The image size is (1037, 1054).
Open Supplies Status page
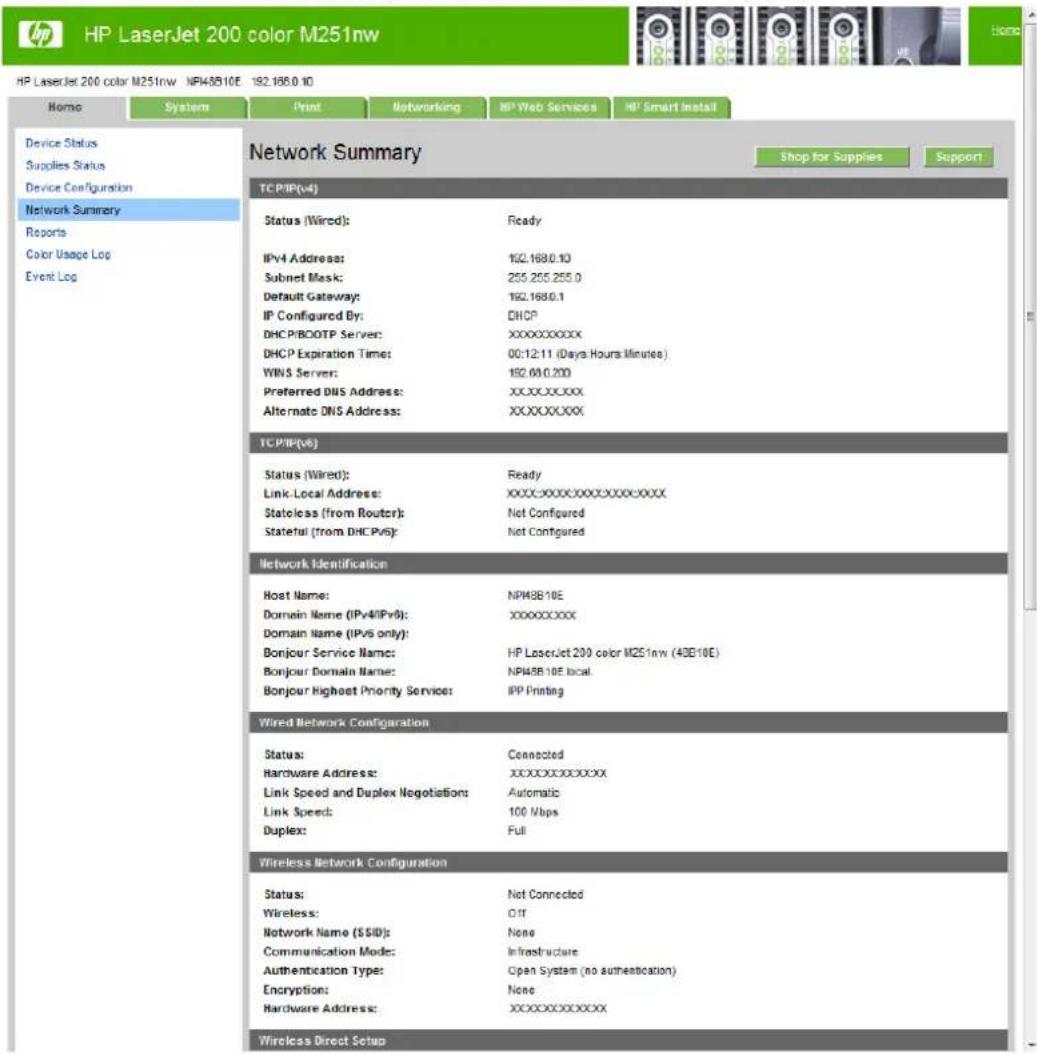(65, 165)
